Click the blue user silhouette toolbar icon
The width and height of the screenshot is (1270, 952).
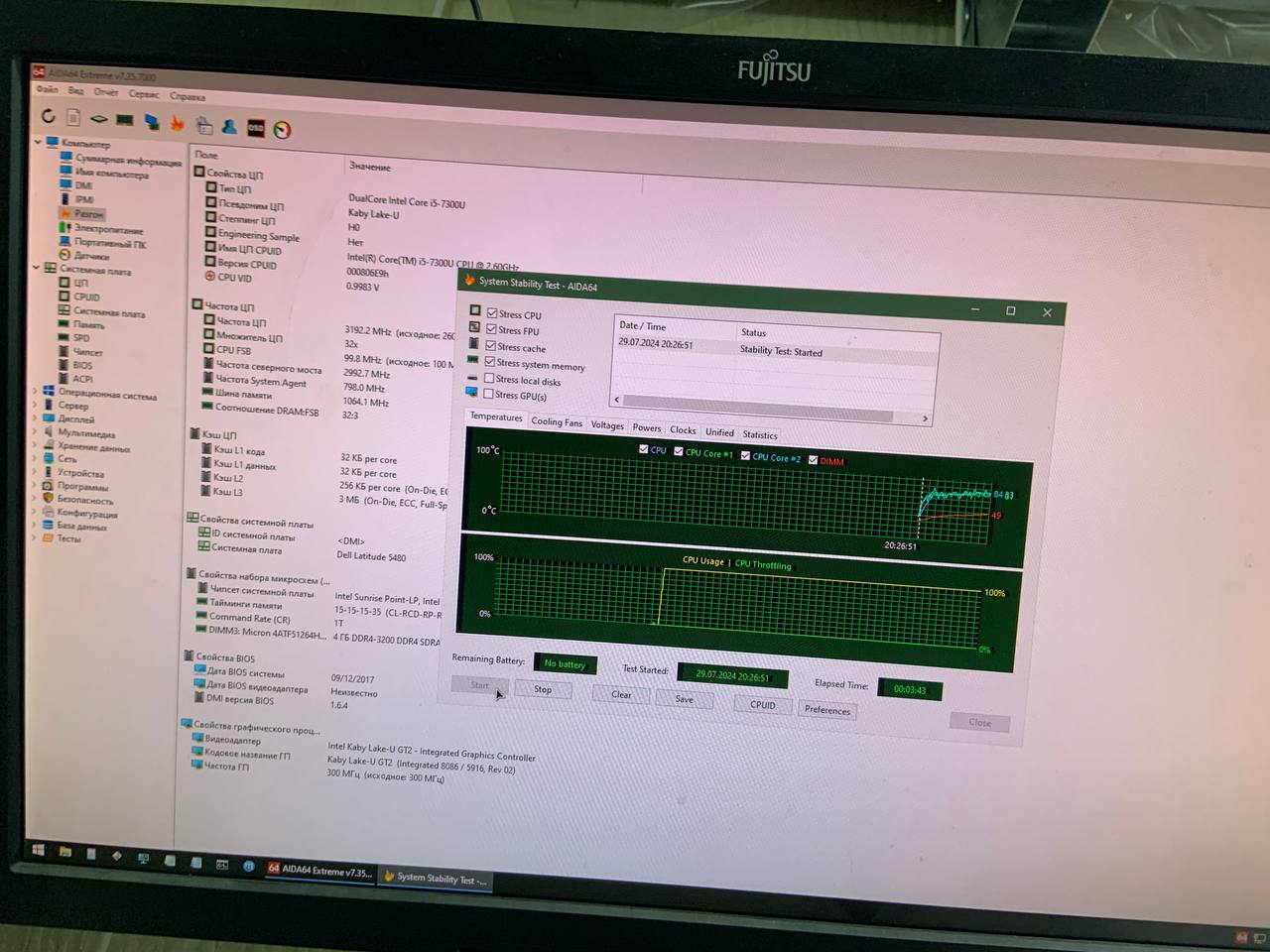229,127
